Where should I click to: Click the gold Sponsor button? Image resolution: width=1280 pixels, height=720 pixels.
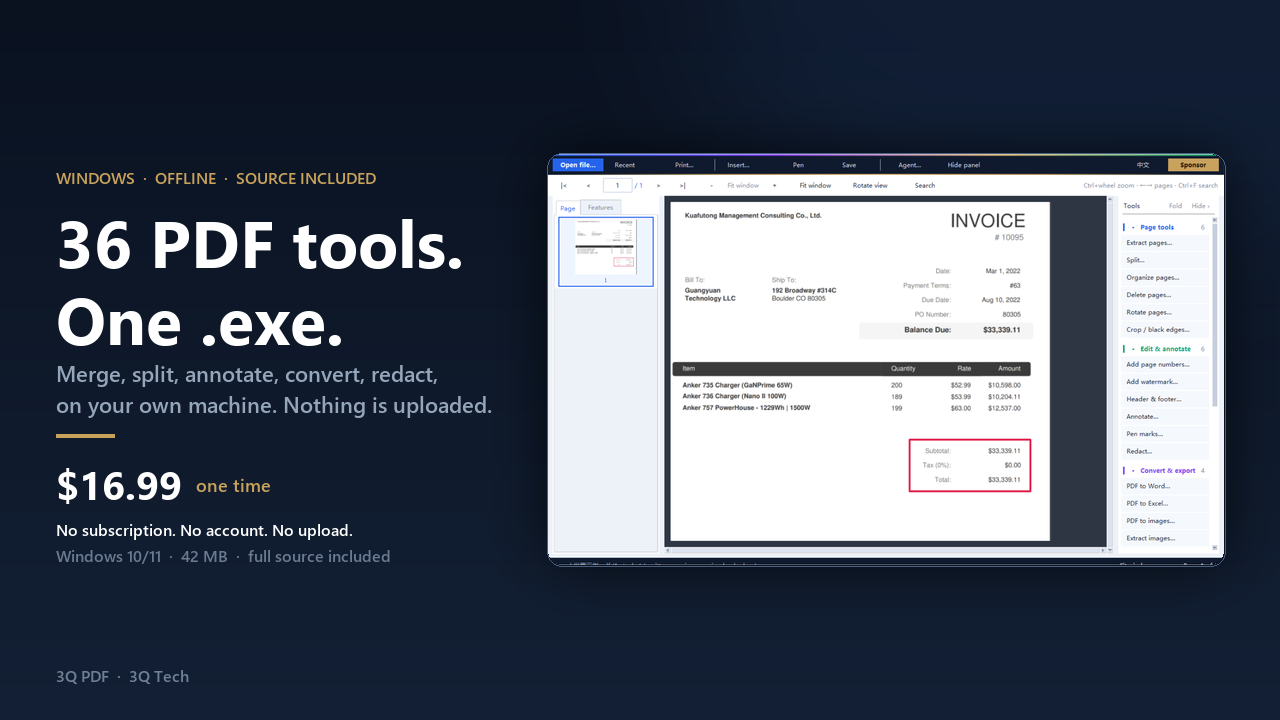point(1193,165)
